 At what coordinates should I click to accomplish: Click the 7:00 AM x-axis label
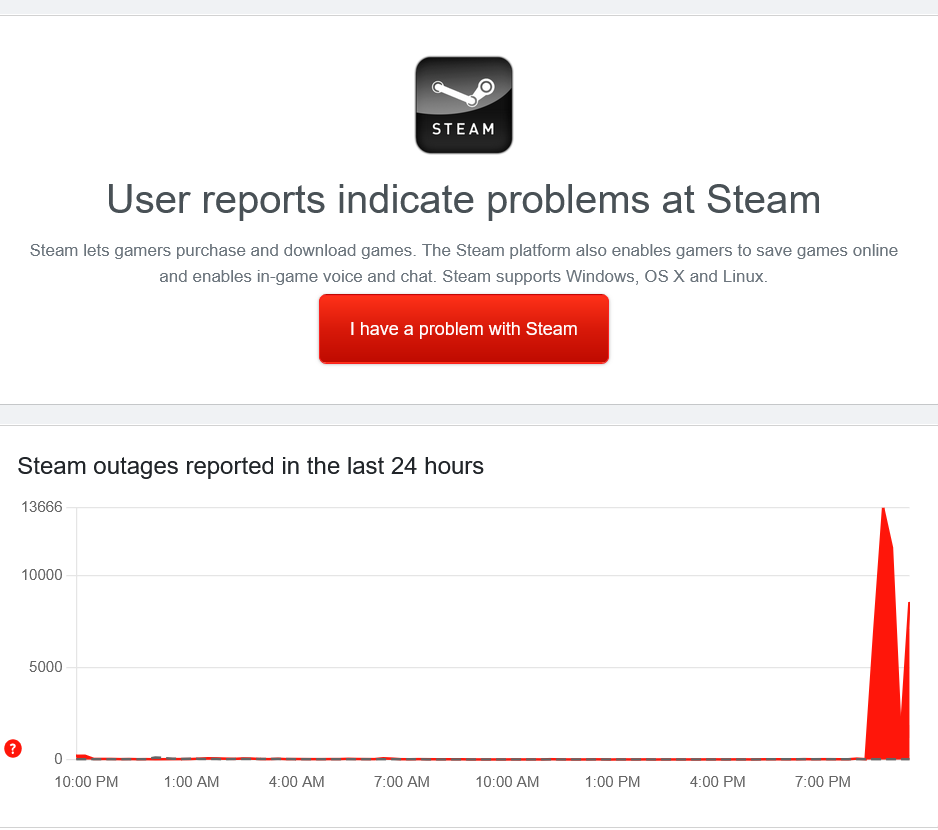402,782
